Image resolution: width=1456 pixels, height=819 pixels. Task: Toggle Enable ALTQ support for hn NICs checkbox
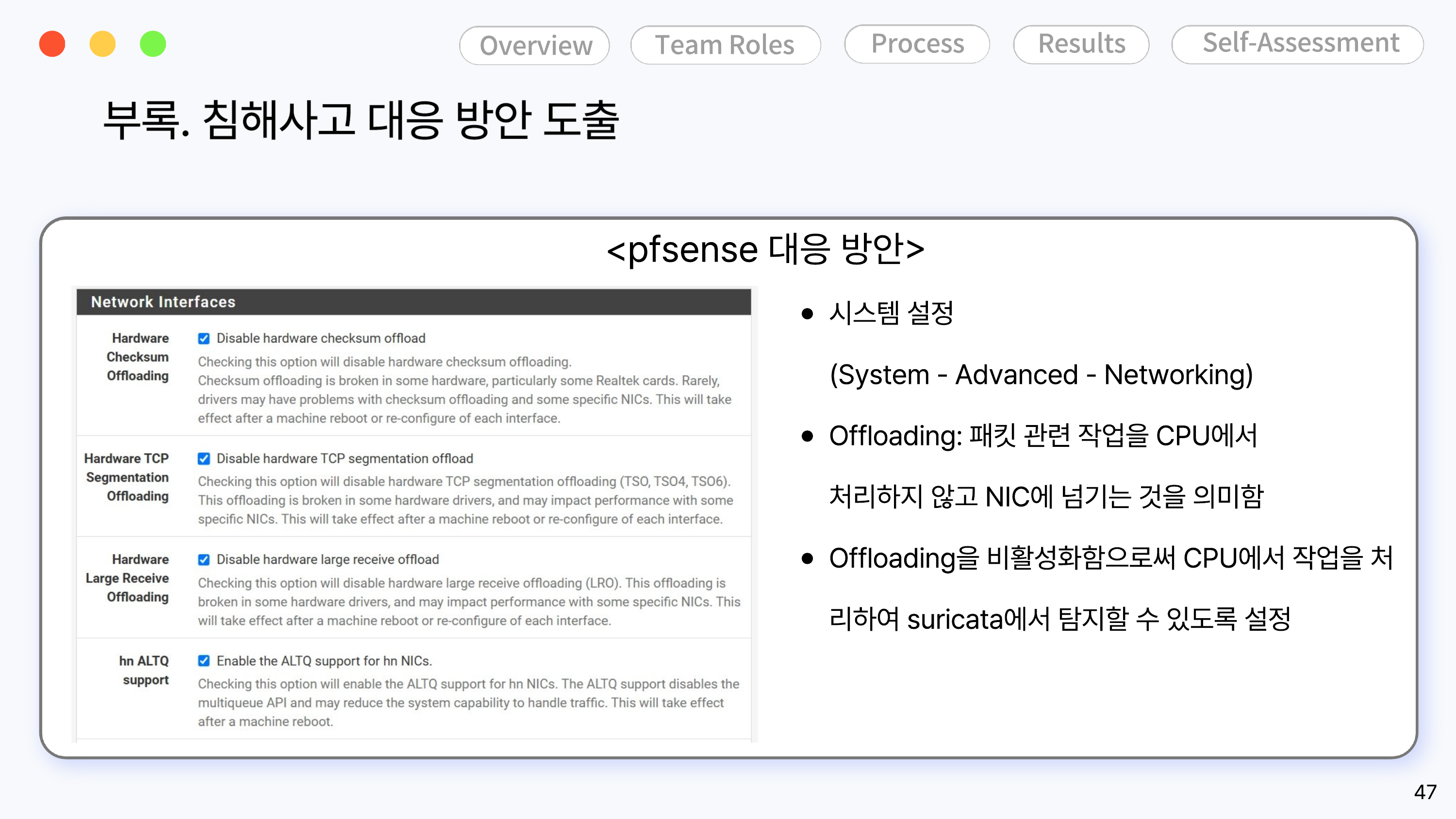[203, 660]
